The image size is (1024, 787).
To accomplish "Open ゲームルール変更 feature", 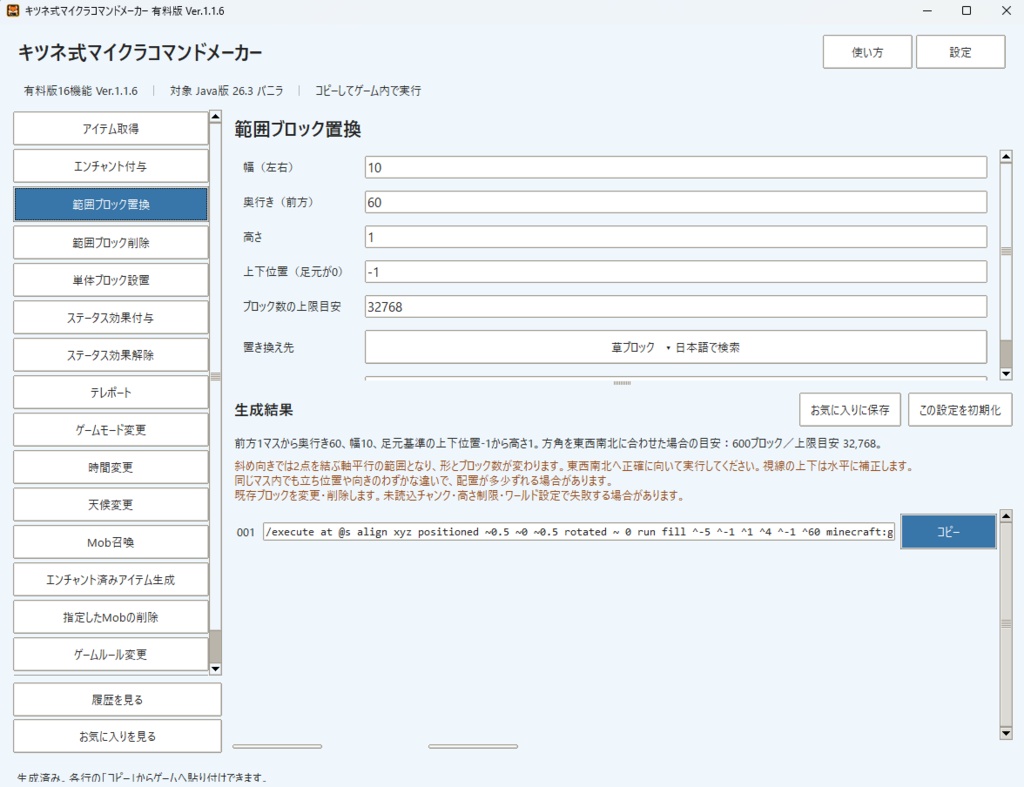I will coord(110,654).
